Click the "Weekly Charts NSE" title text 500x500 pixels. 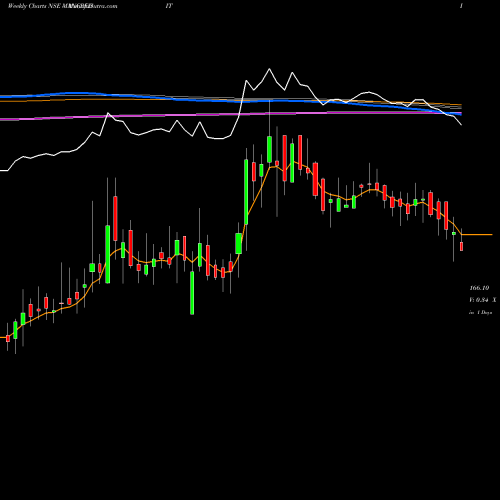click(x=33, y=6)
